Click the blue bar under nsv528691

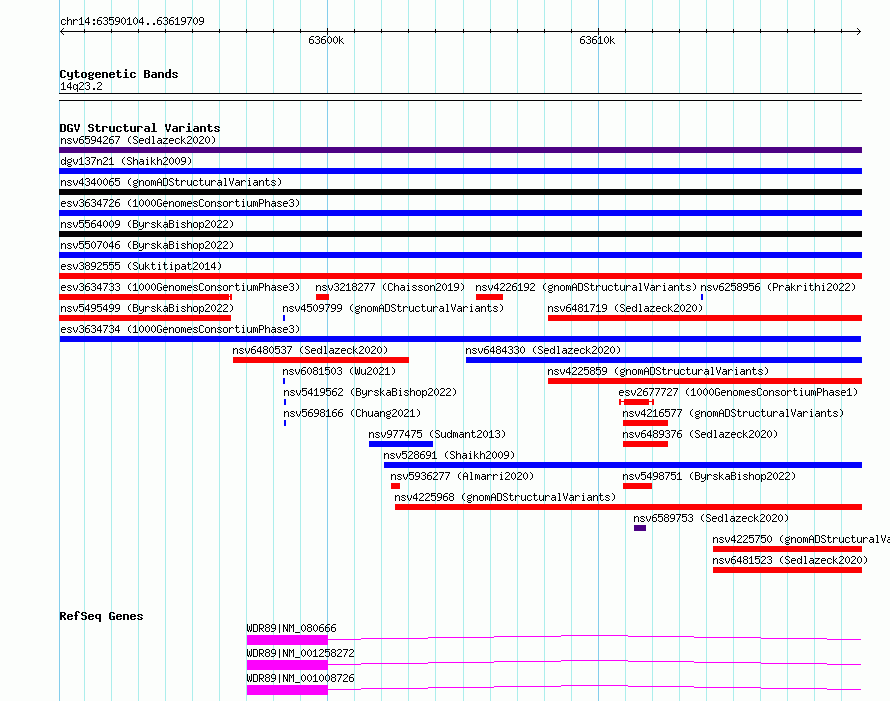pyautogui.click(x=623, y=465)
